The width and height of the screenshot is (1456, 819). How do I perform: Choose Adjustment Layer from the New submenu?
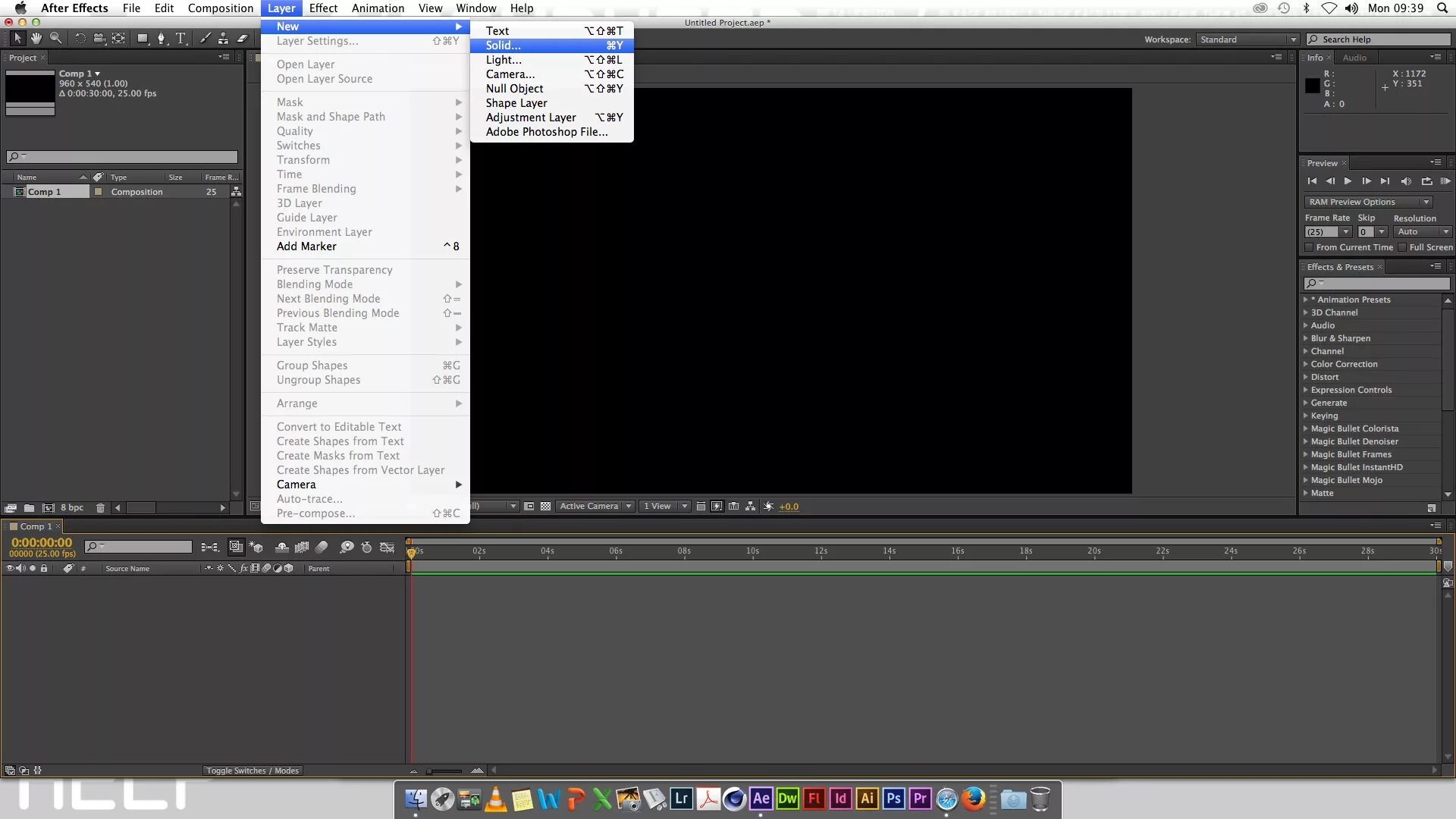click(x=552, y=118)
